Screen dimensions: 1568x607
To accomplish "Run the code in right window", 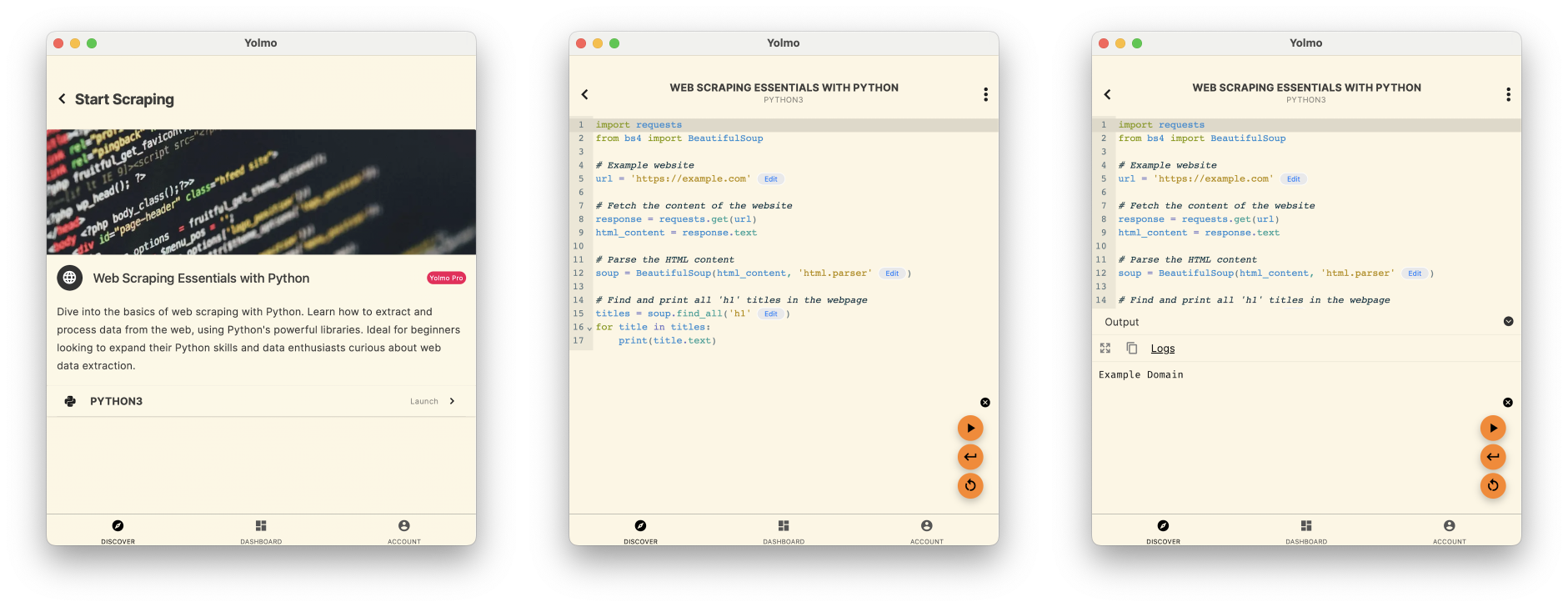I will 1493,429.
